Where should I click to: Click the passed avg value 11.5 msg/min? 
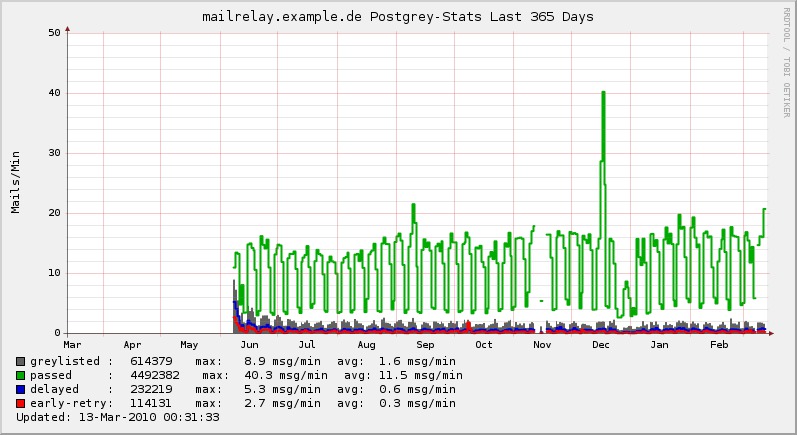pyautogui.click(x=421, y=376)
